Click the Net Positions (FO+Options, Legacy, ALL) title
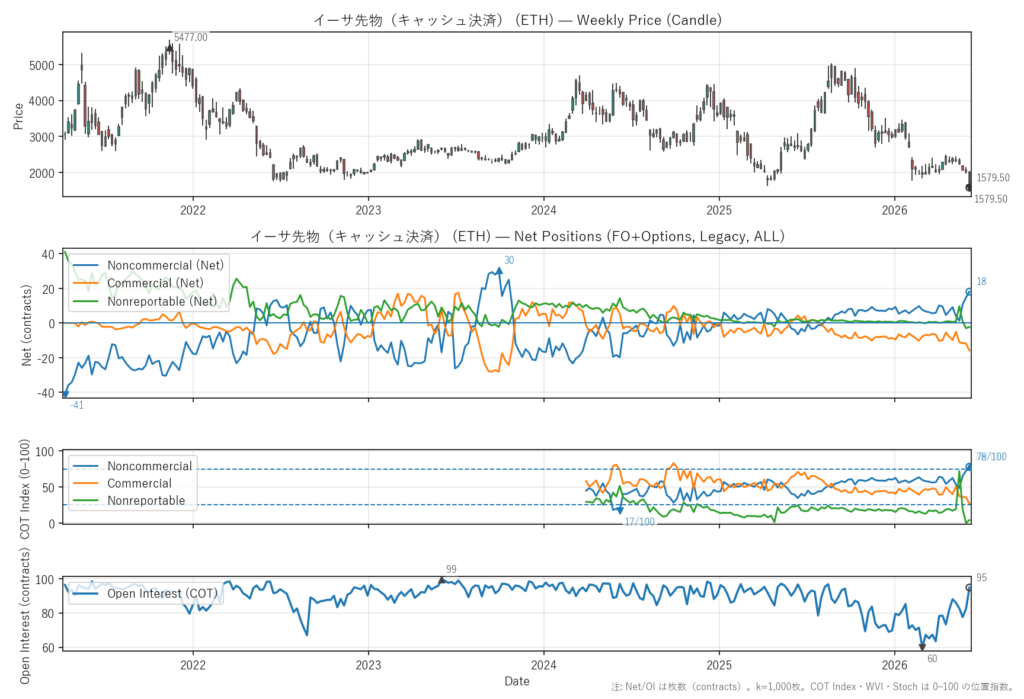Viewport: 1024px width, 699px height. pos(517,236)
